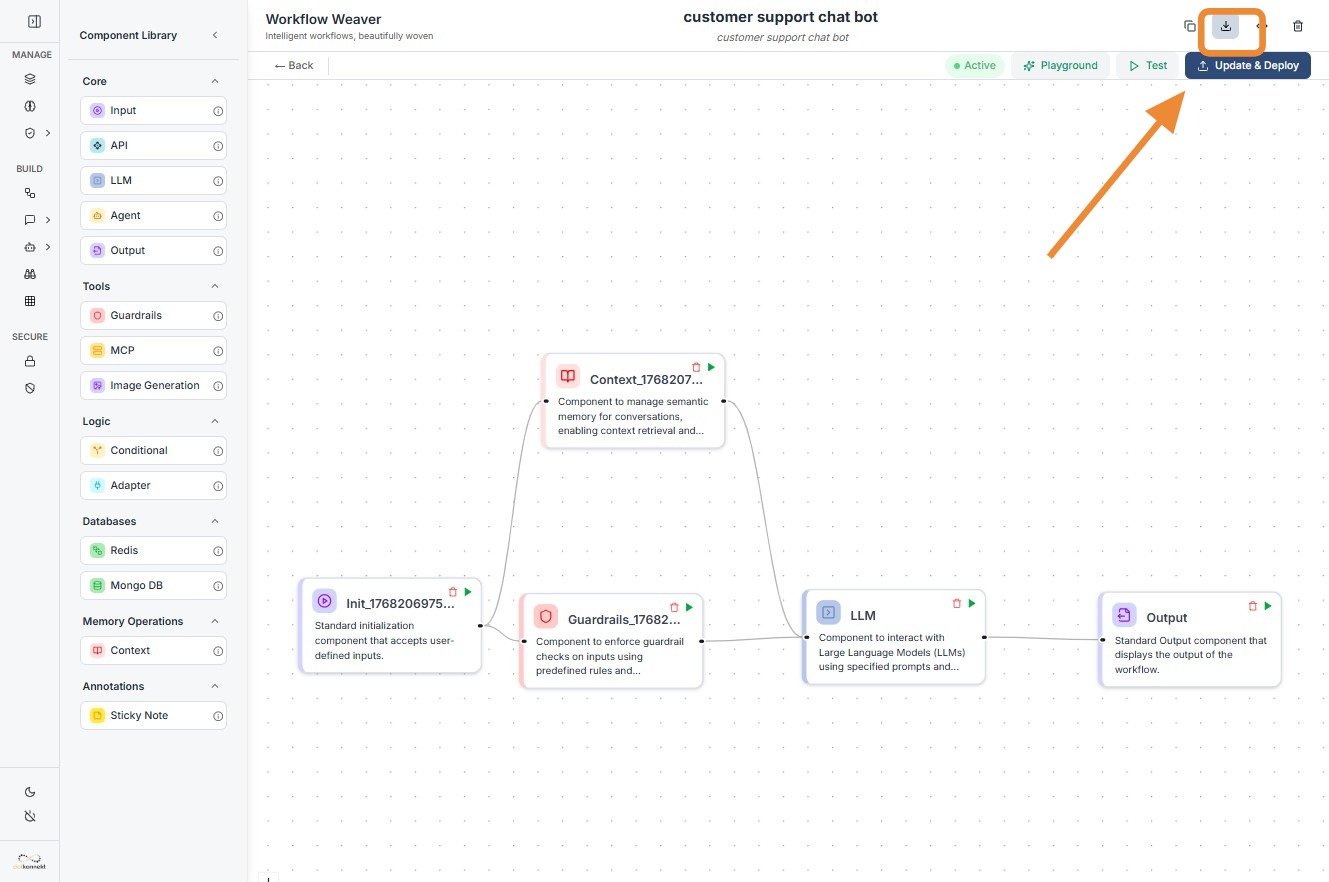Click the lock icon under SECURE
1329x882 pixels.
pos(30,361)
